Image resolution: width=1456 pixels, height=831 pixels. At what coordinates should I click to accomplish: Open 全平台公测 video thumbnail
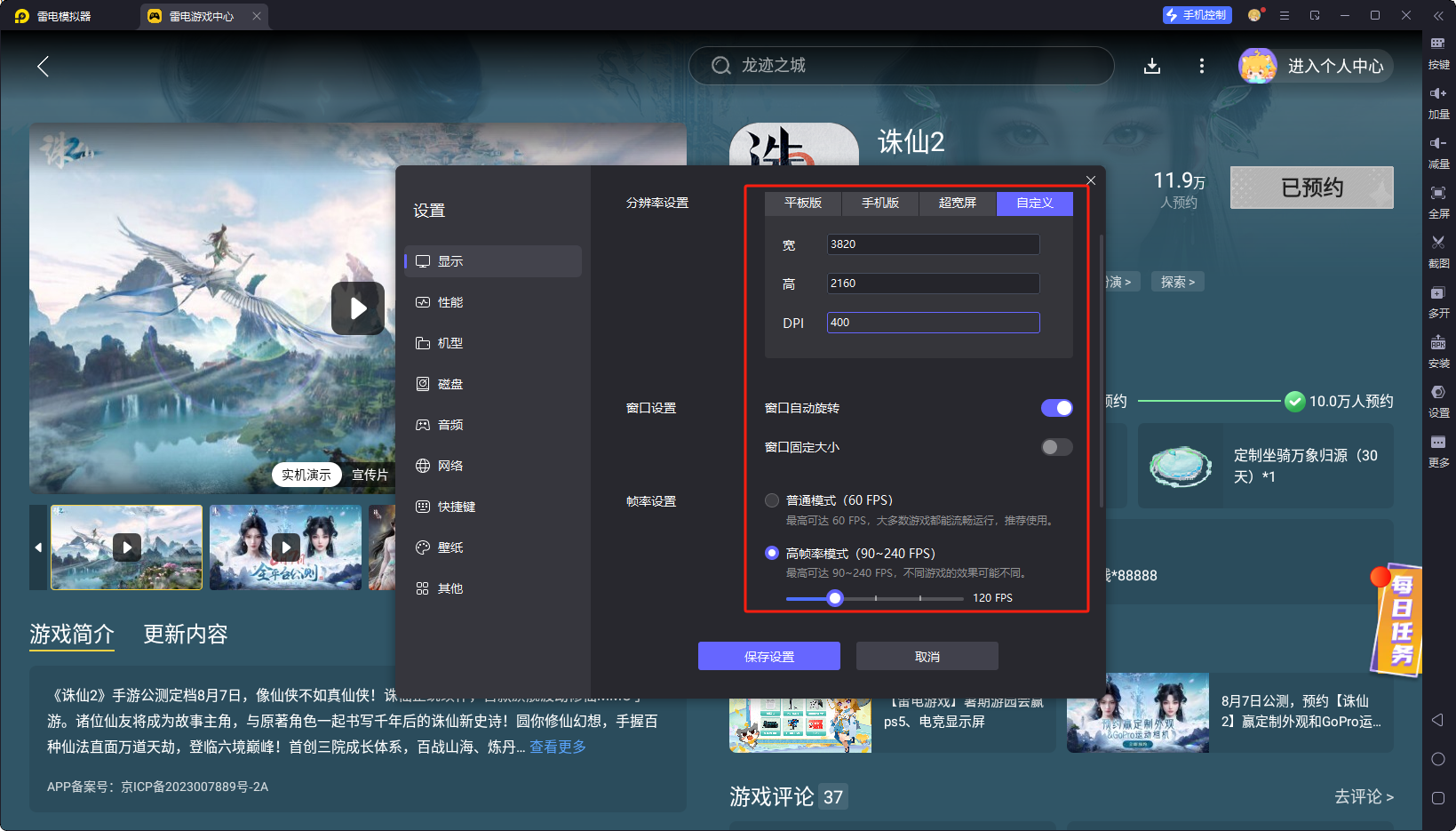(x=285, y=547)
